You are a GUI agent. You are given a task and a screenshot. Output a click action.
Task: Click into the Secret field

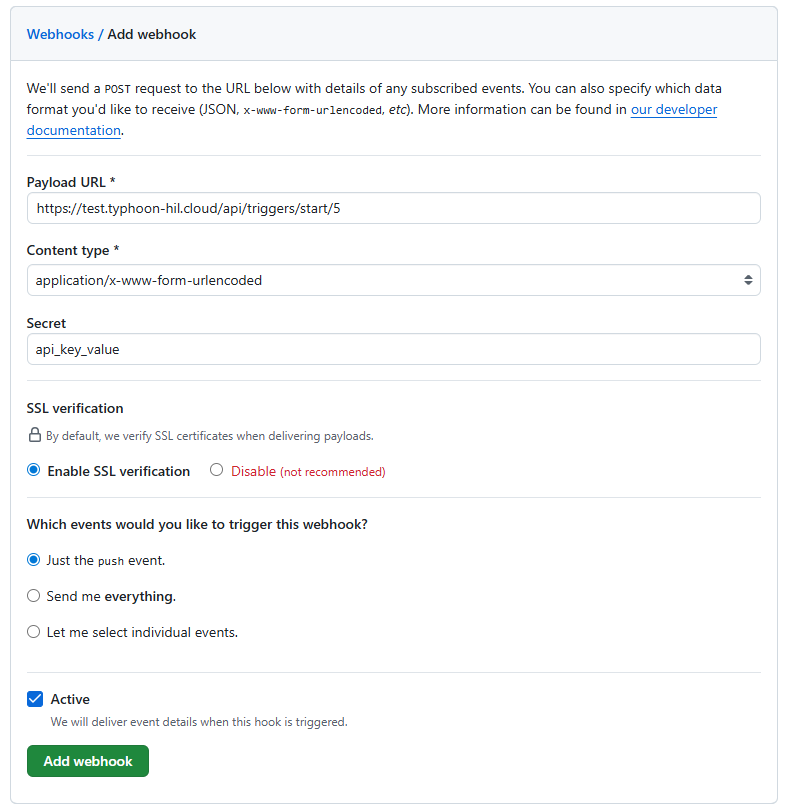coord(393,349)
